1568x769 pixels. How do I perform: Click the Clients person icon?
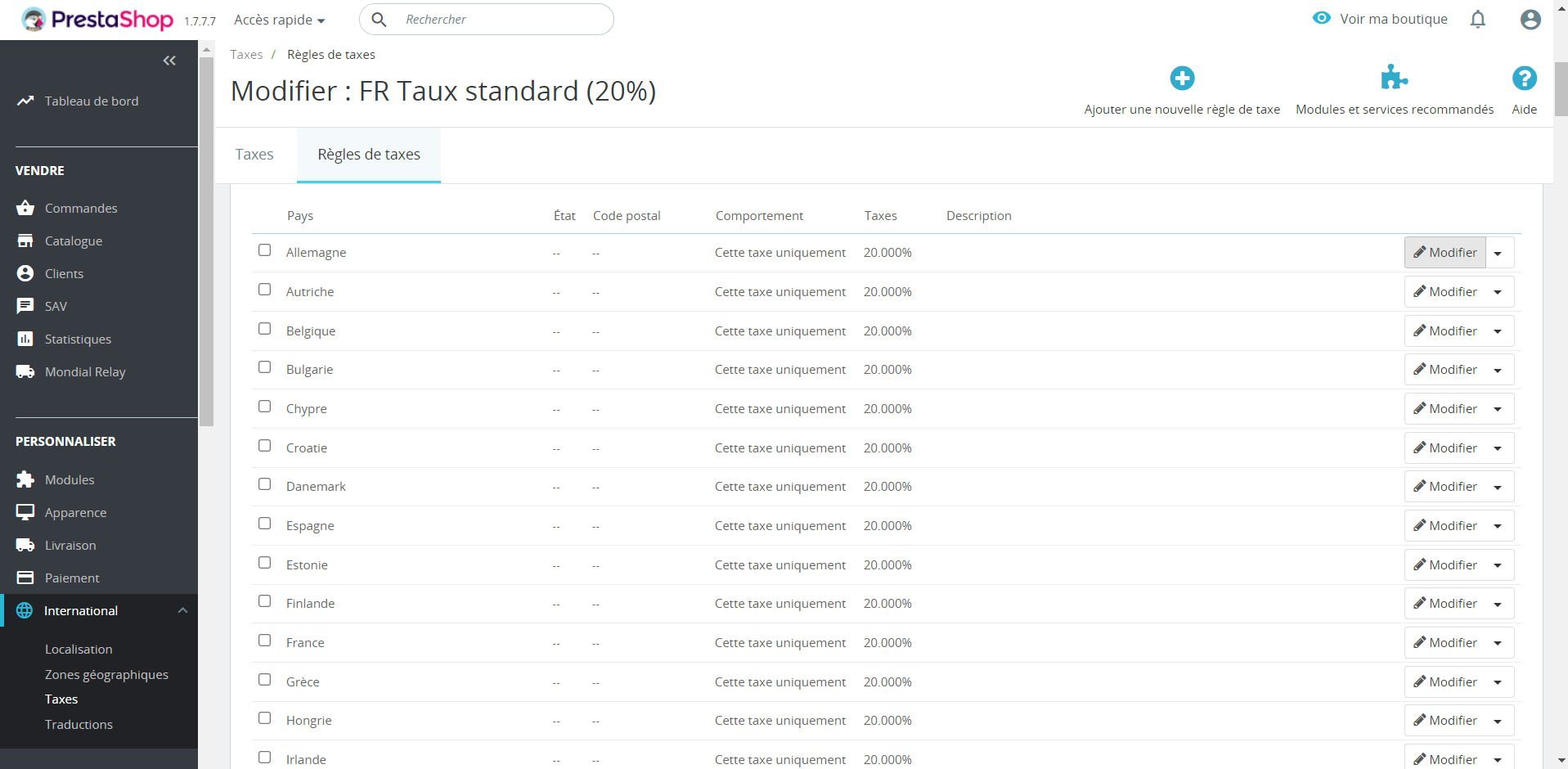tap(25, 273)
